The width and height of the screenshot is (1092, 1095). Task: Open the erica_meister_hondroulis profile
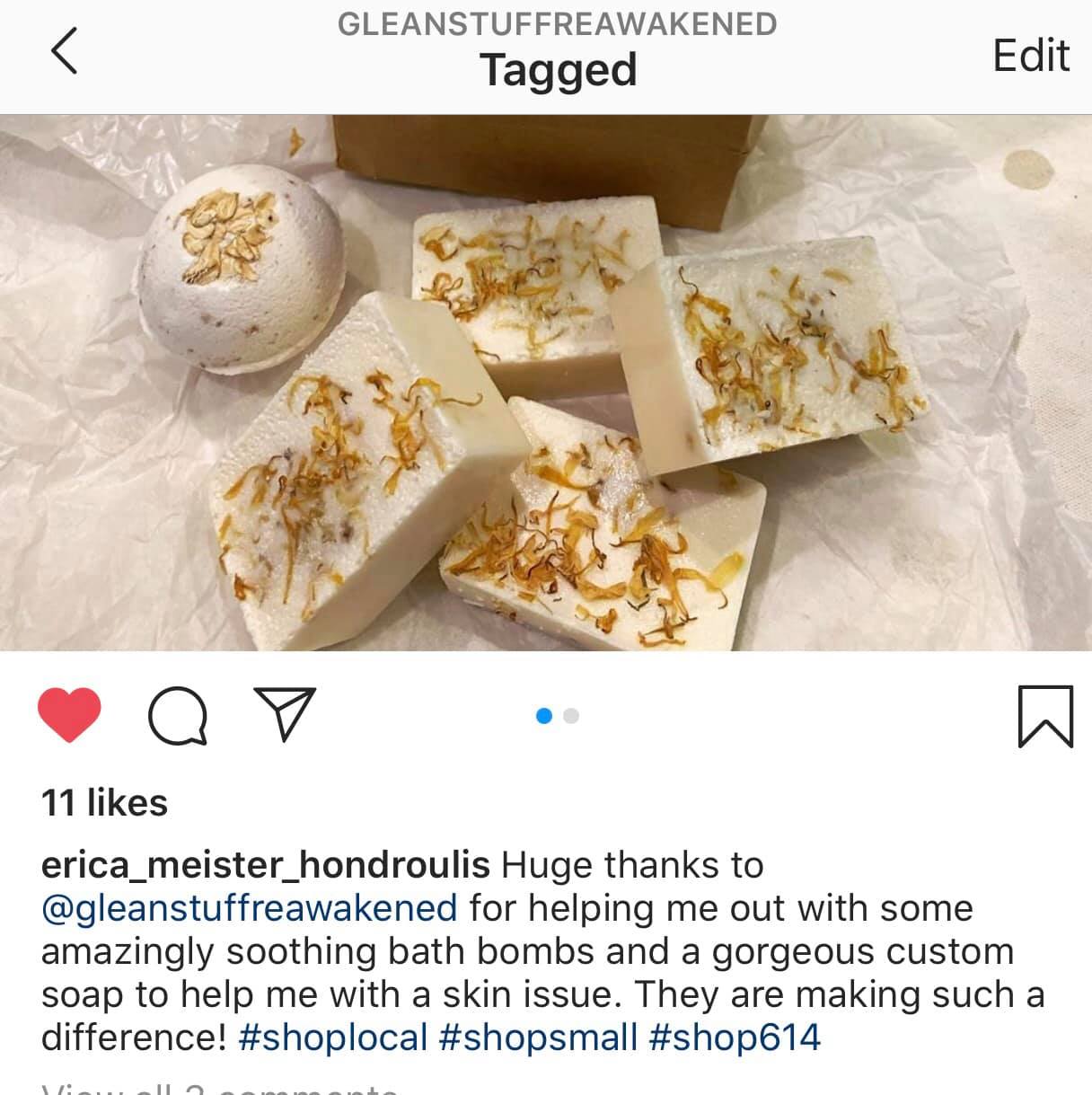pyautogui.click(x=266, y=865)
